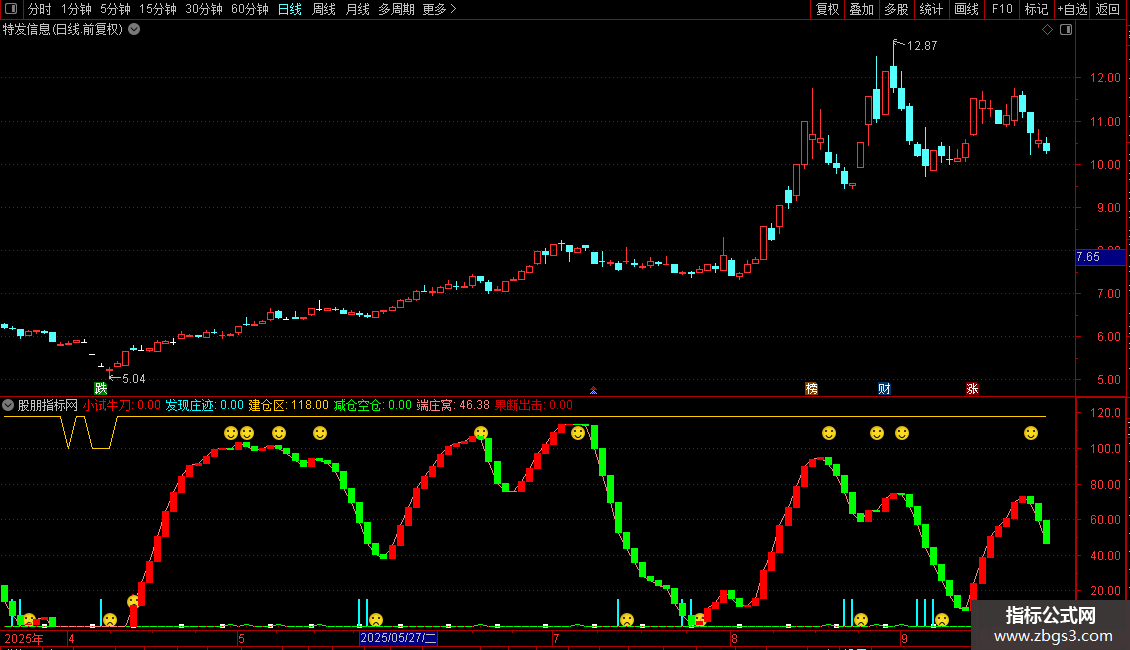Open the 画线 drawing tools
The image size is (1130, 650).
(966, 9)
